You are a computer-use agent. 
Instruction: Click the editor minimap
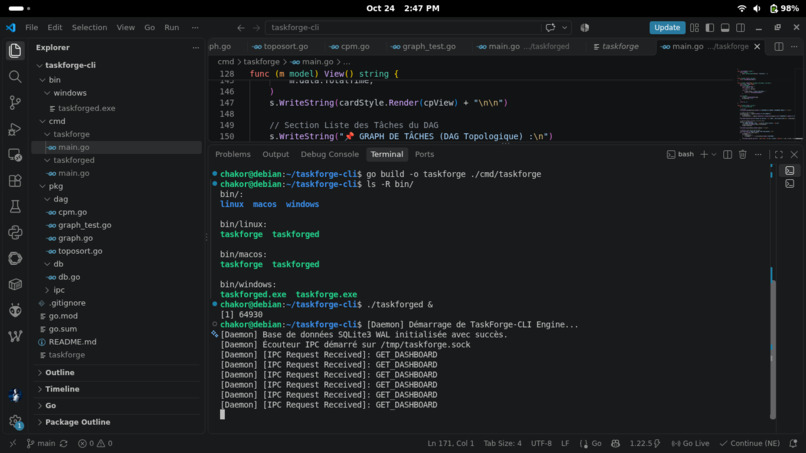coord(769,103)
